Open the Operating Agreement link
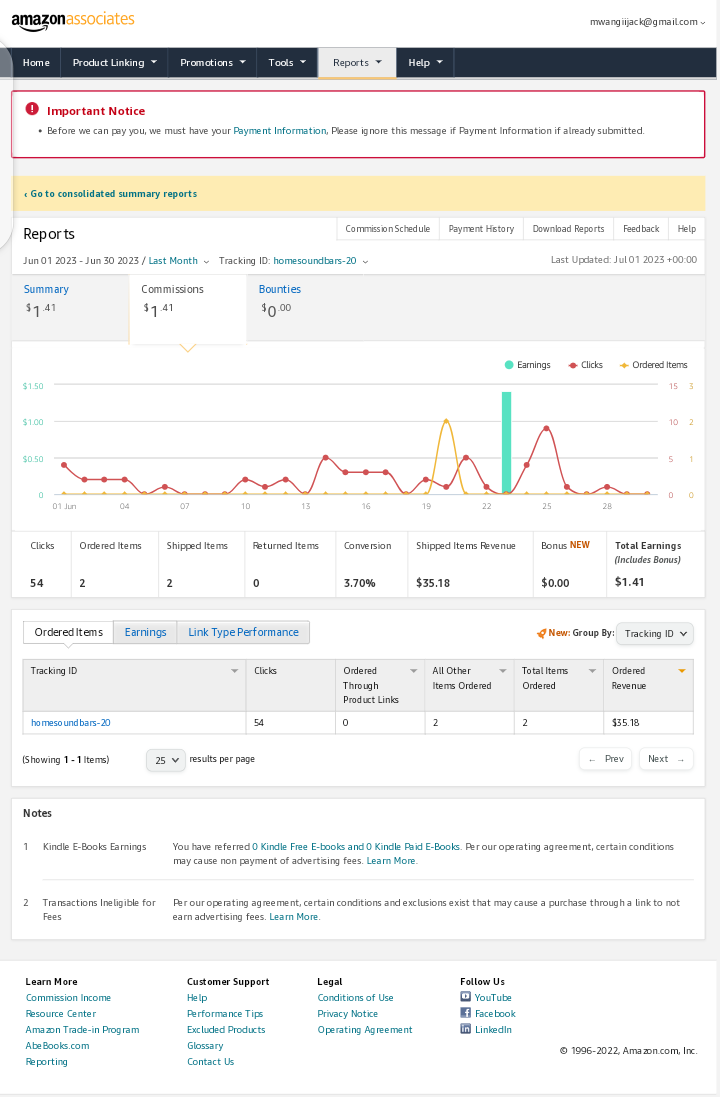 pos(365,1030)
